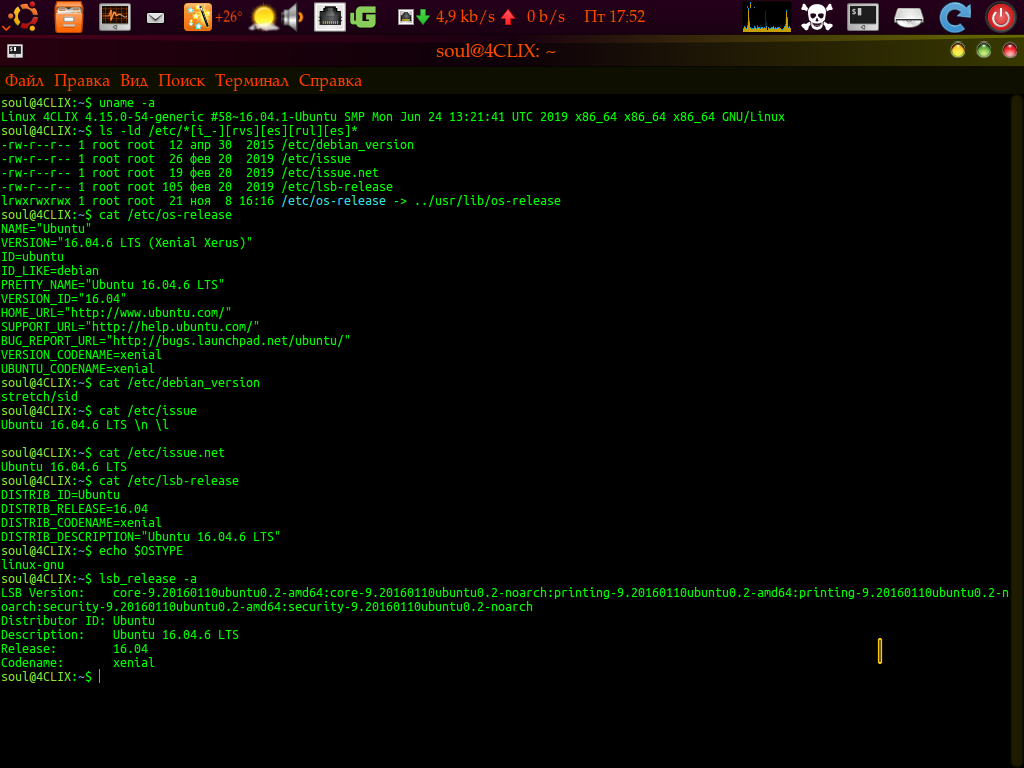This screenshot has width=1024, height=768.
Task: Open the orange file manager icon
Action: coord(69,17)
